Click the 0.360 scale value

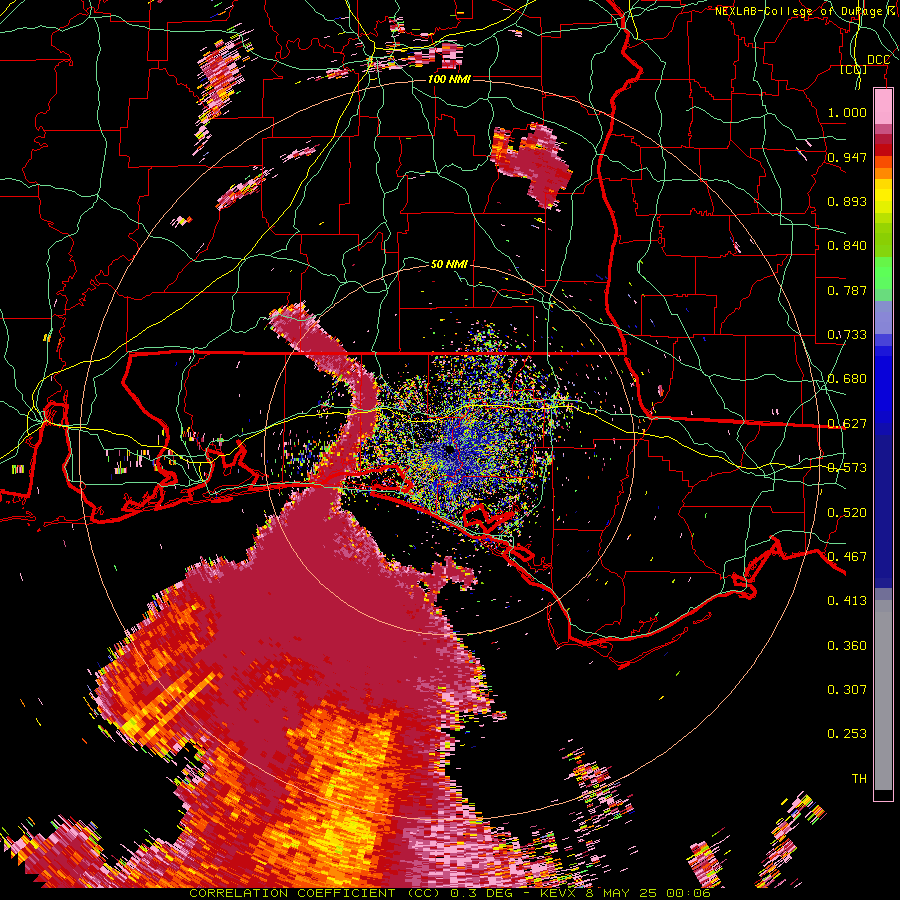tap(847, 646)
